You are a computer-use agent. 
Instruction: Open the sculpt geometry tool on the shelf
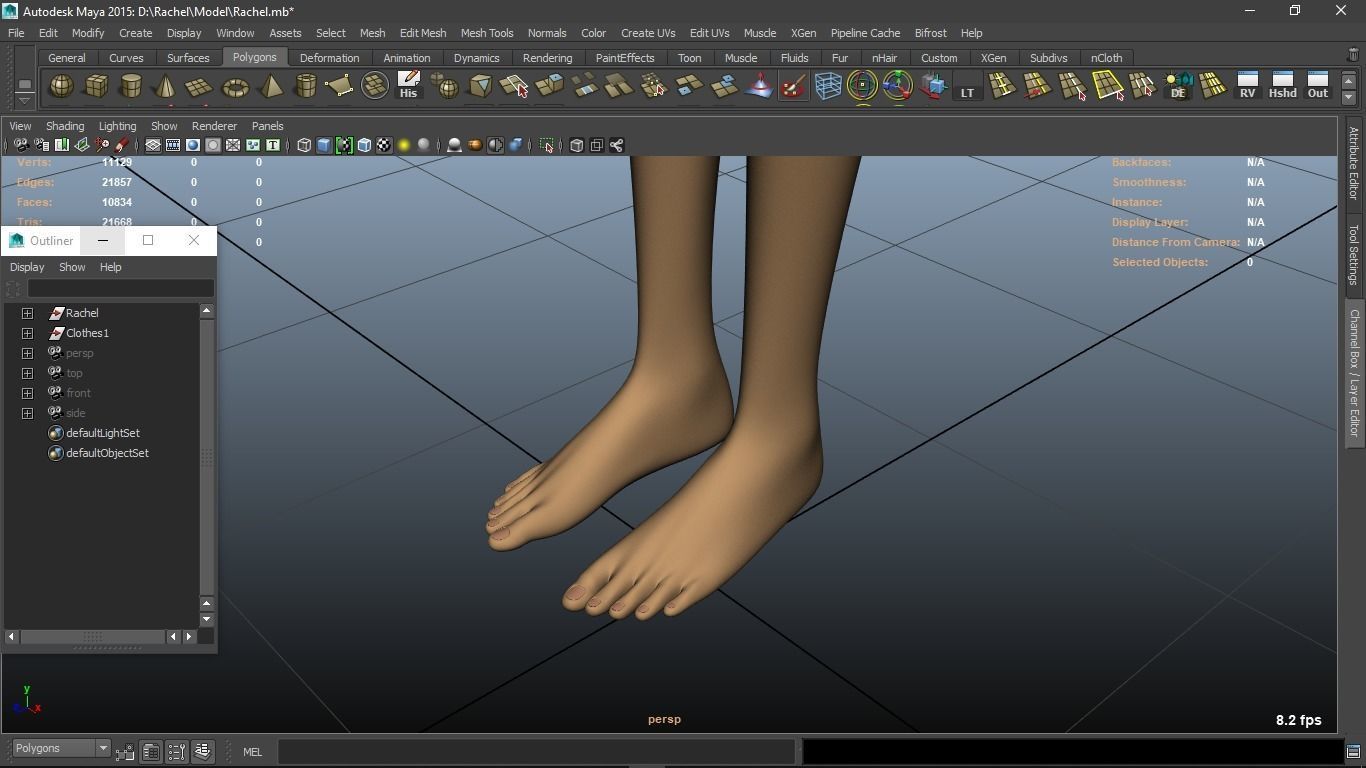pyautogui.click(x=793, y=87)
